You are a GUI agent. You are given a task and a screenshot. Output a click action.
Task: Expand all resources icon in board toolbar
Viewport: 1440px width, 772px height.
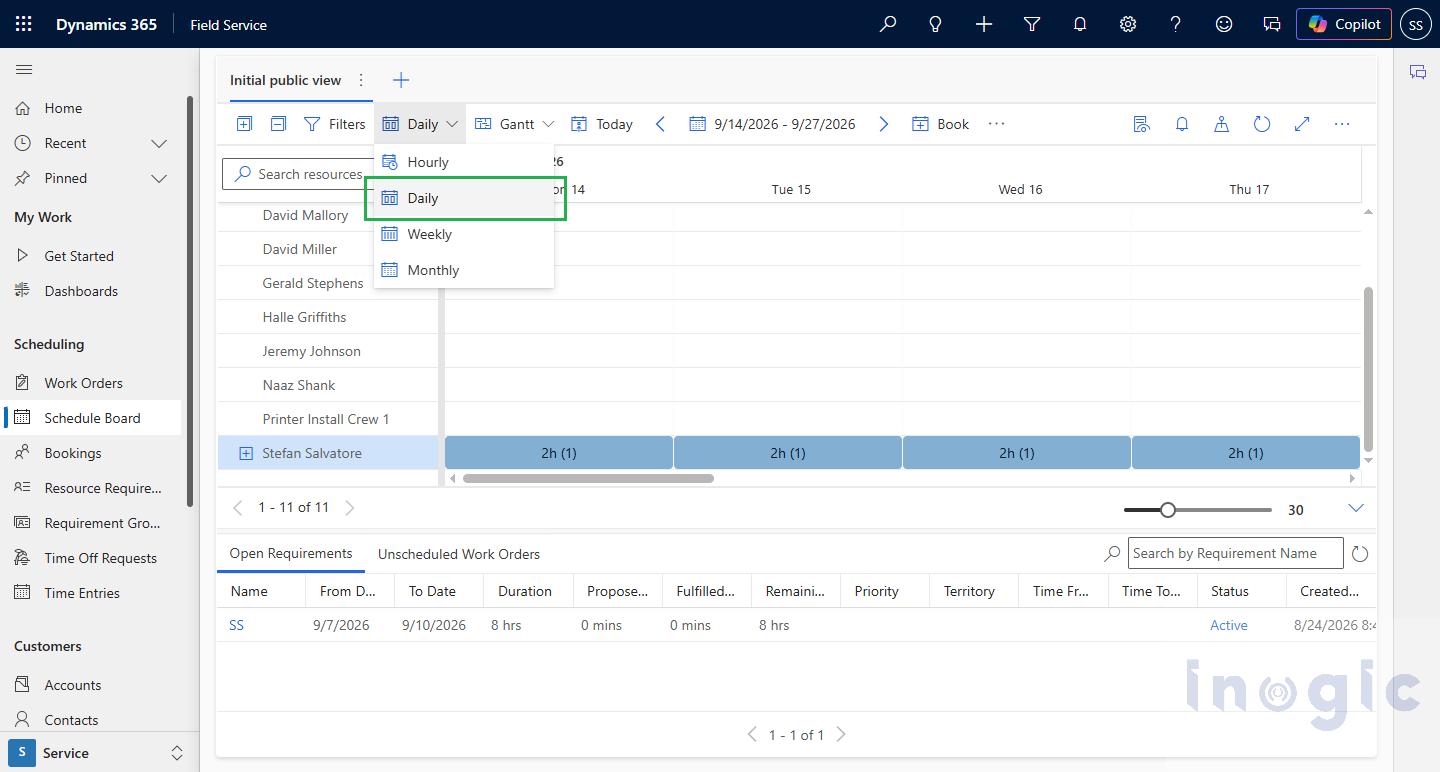[244, 124]
